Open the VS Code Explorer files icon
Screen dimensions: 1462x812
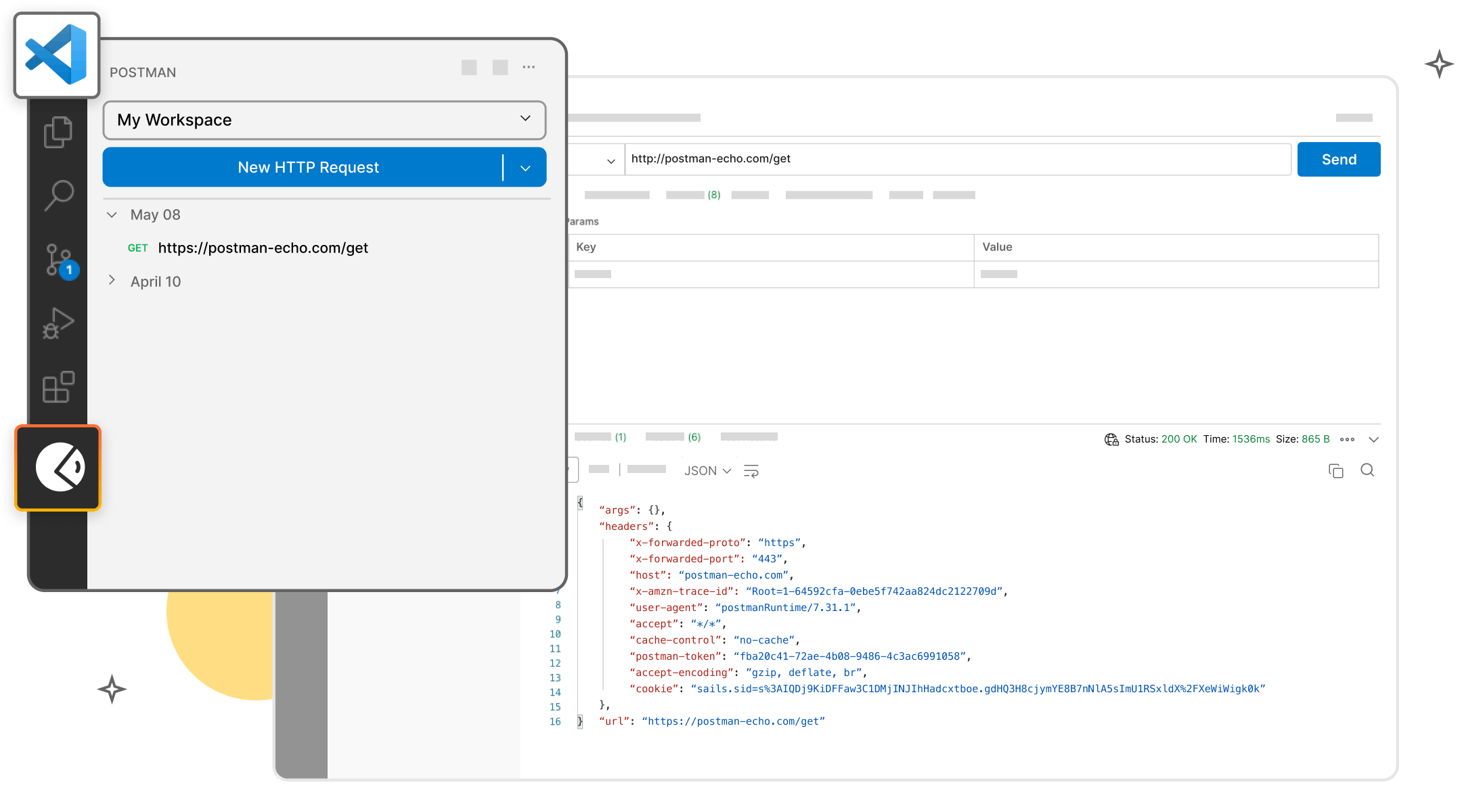point(58,131)
